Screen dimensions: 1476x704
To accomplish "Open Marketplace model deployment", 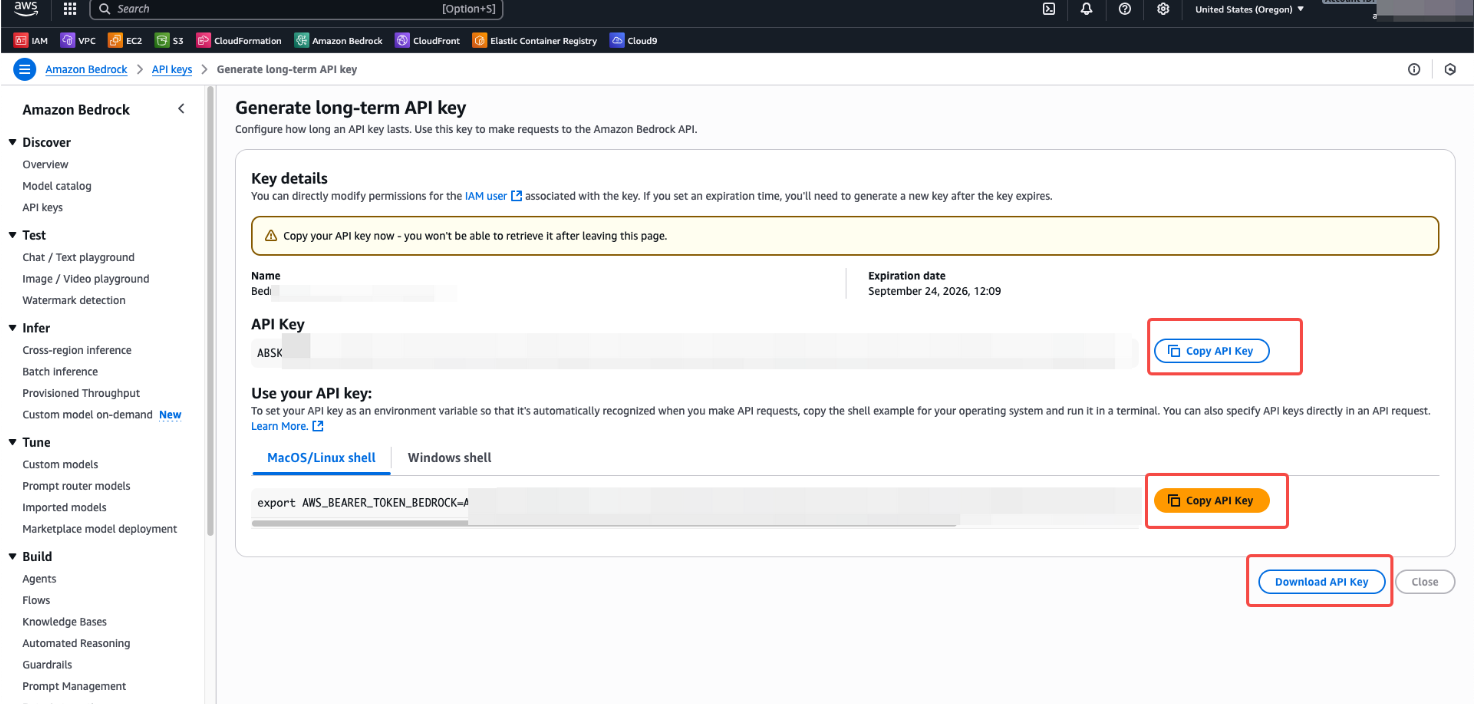I will (100, 529).
